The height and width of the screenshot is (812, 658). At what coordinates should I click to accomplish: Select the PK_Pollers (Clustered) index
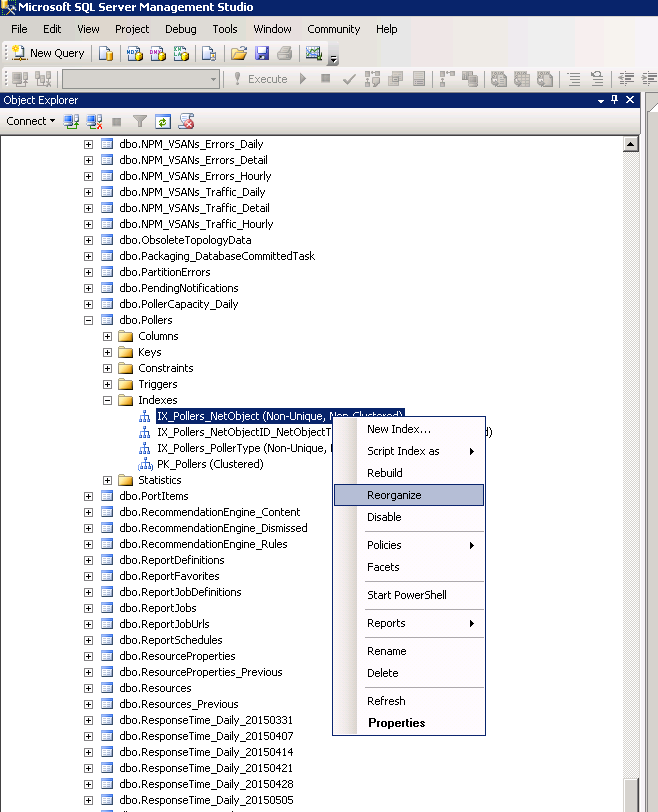(x=210, y=464)
